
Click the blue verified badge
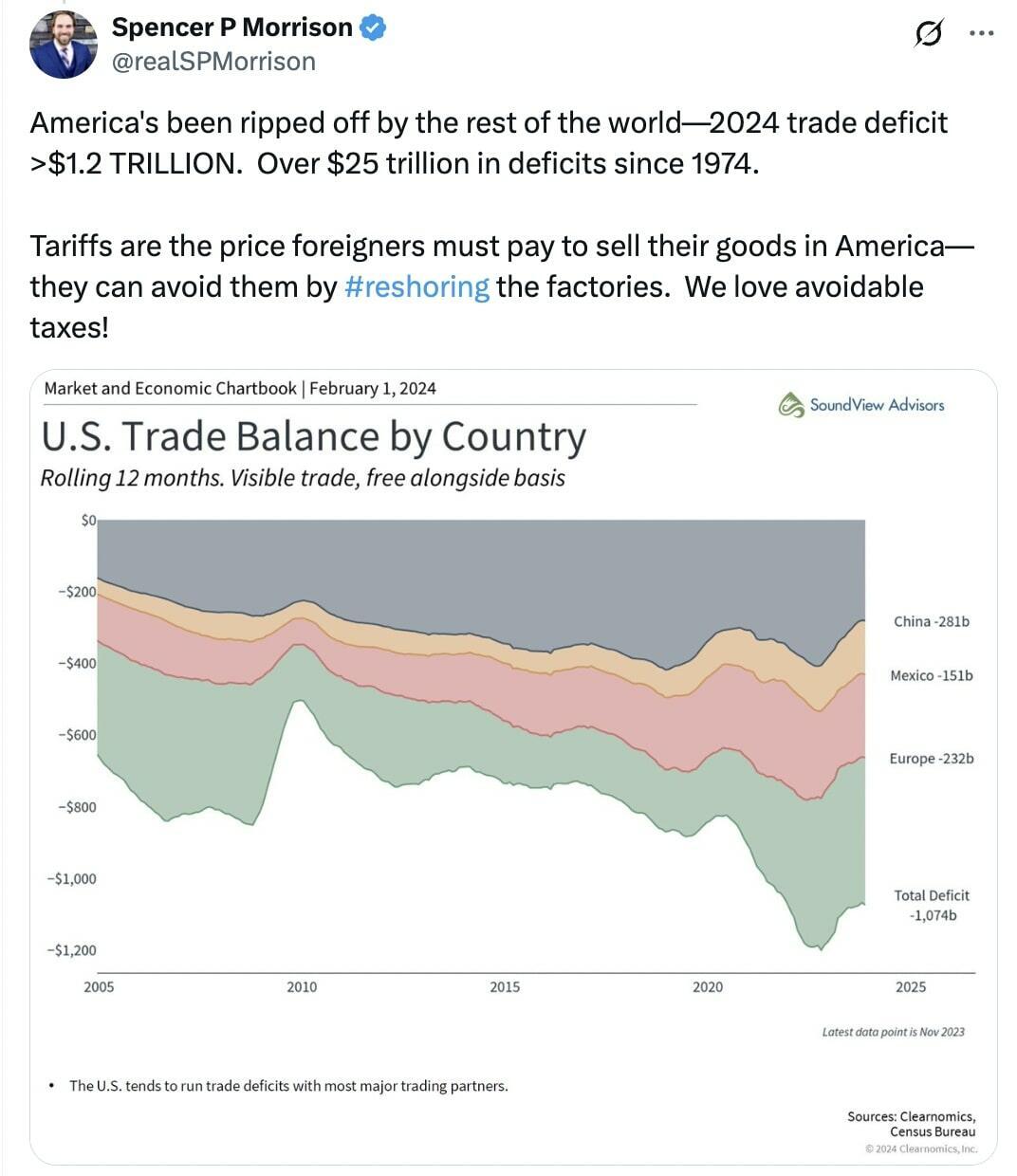[373, 28]
